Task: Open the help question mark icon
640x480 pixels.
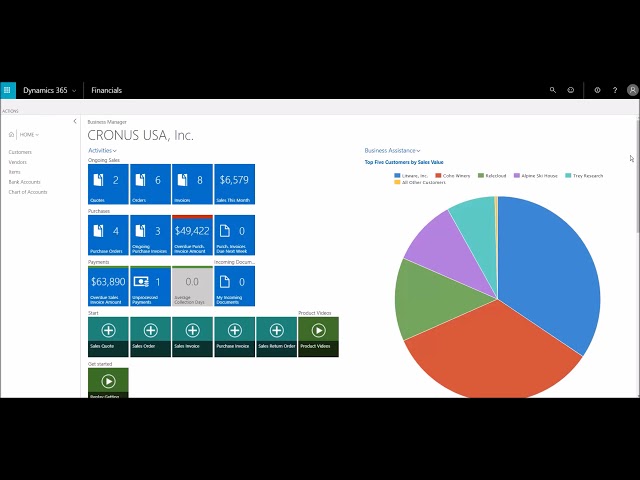Action: coord(615,90)
